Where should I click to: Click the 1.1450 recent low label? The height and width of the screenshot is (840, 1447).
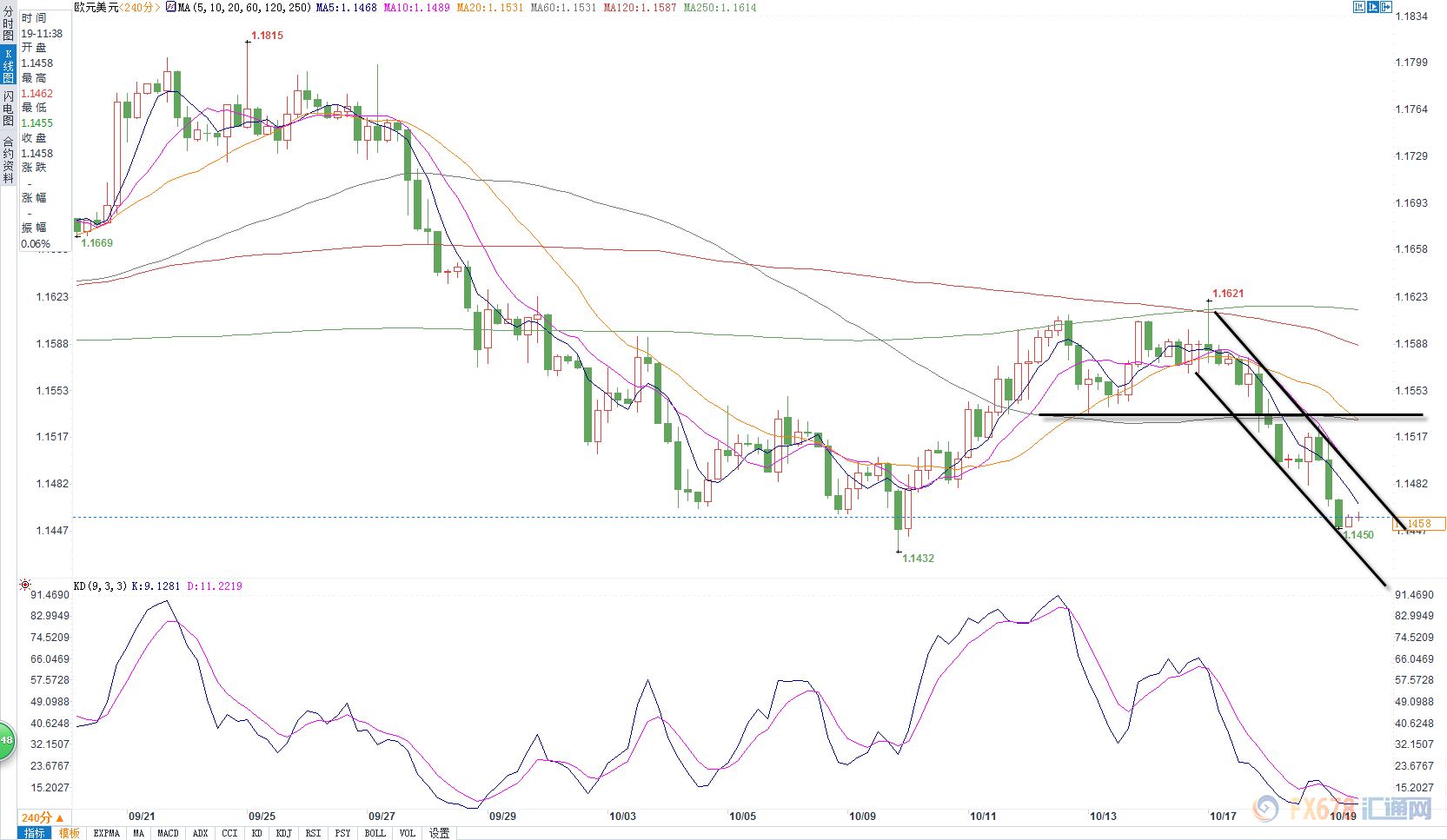pos(1358,535)
